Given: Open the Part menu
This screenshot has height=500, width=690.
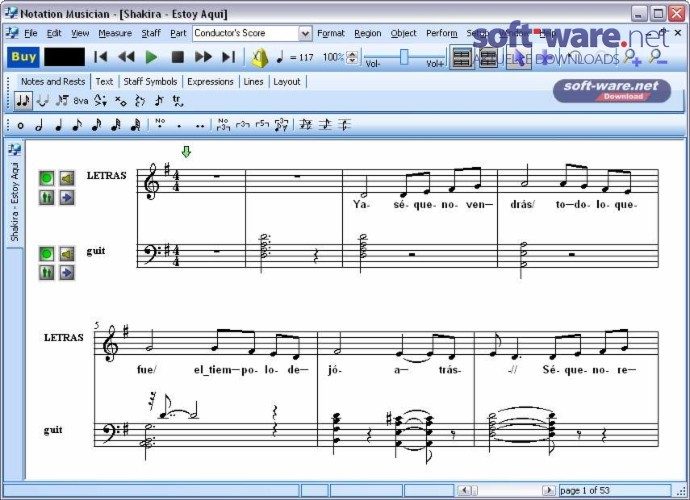Looking at the screenshot, I should (x=178, y=33).
